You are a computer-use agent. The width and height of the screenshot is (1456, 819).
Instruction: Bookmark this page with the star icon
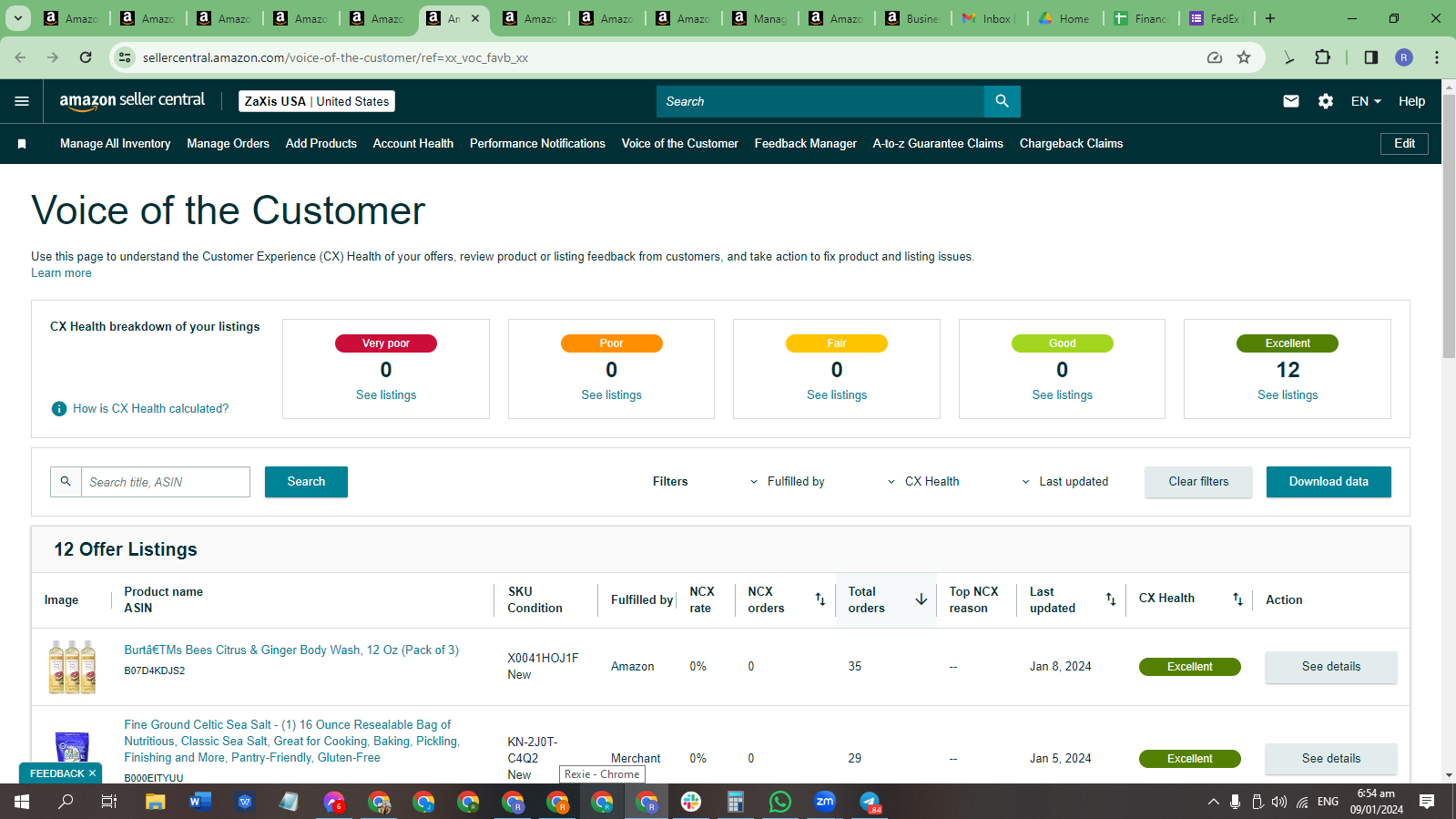point(1244,57)
